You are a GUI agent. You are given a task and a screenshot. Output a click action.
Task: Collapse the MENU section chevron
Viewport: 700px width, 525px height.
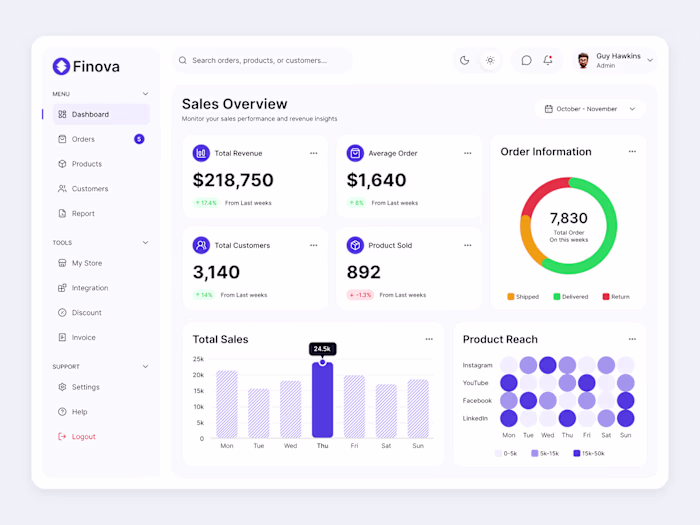click(145, 94)
